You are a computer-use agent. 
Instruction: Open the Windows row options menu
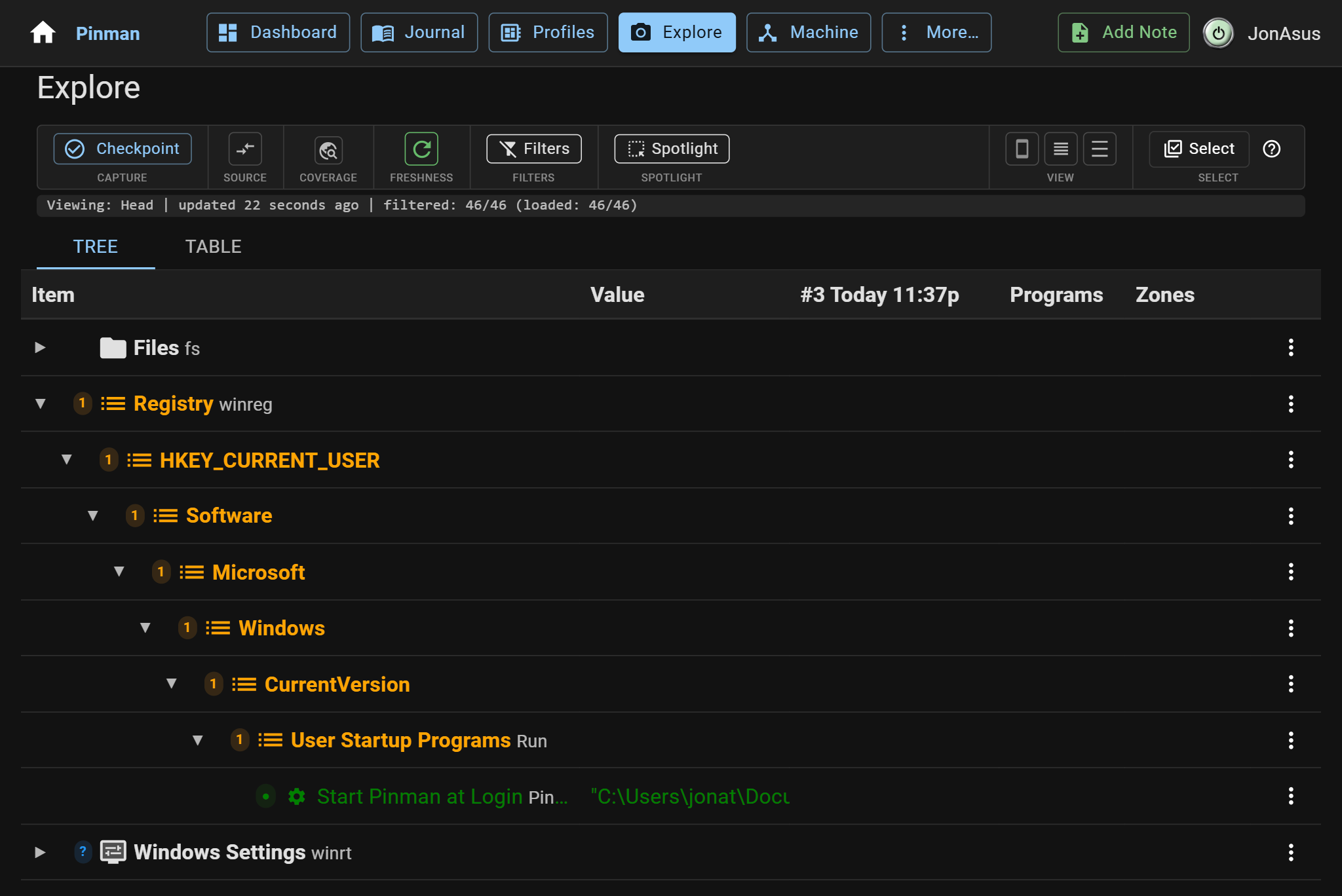[1291, 627]
